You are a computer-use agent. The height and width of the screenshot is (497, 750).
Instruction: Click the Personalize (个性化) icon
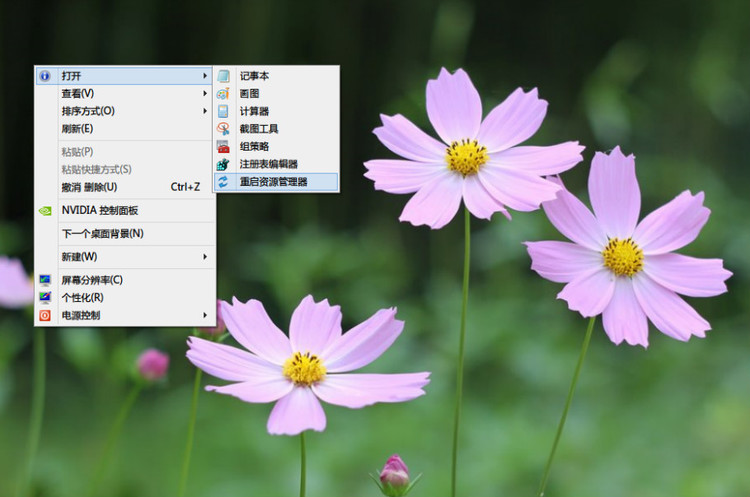[x=45, y=297]
